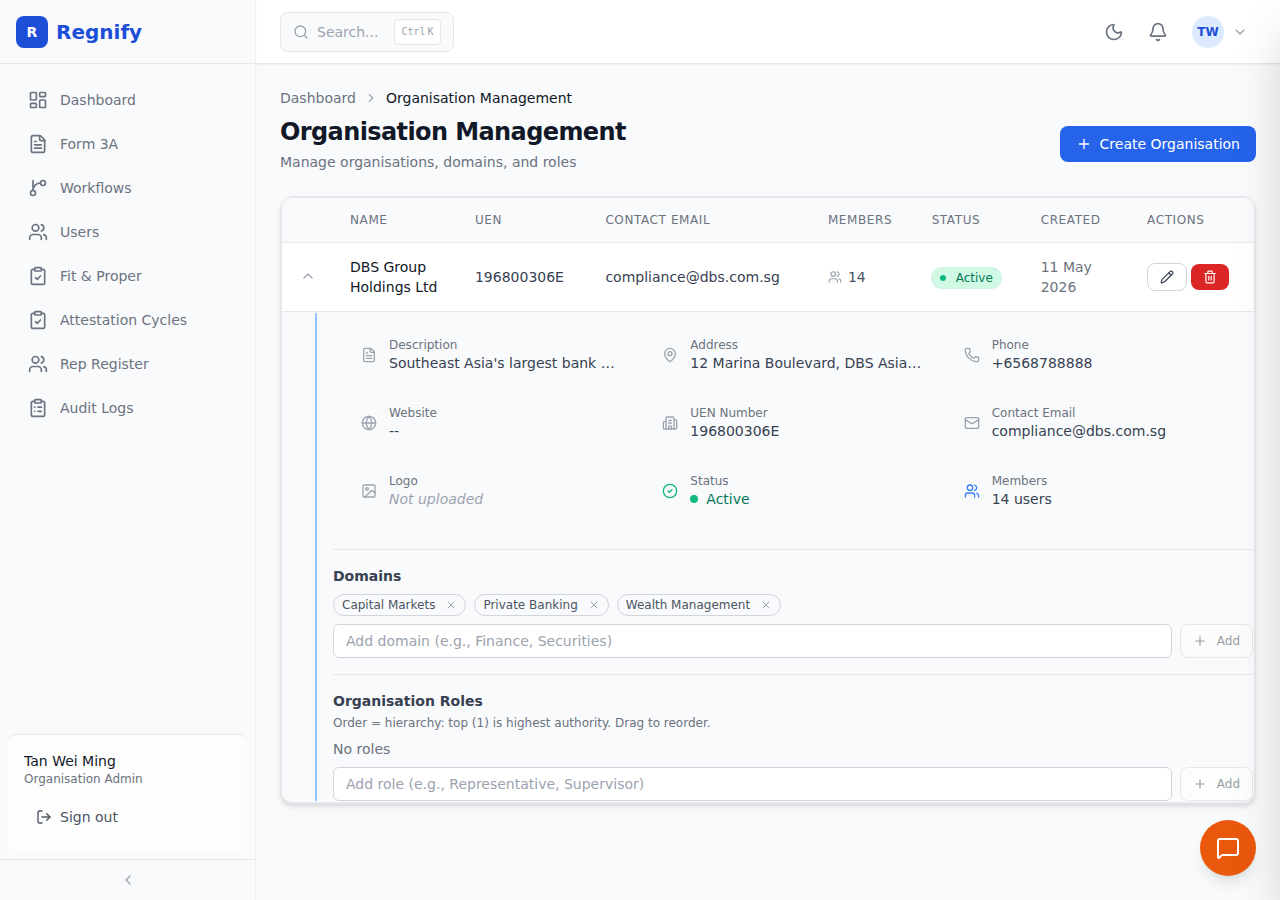1280x900 pixels.
Task: Click the Not uploaded logo text
Action: tap(436, 499)
